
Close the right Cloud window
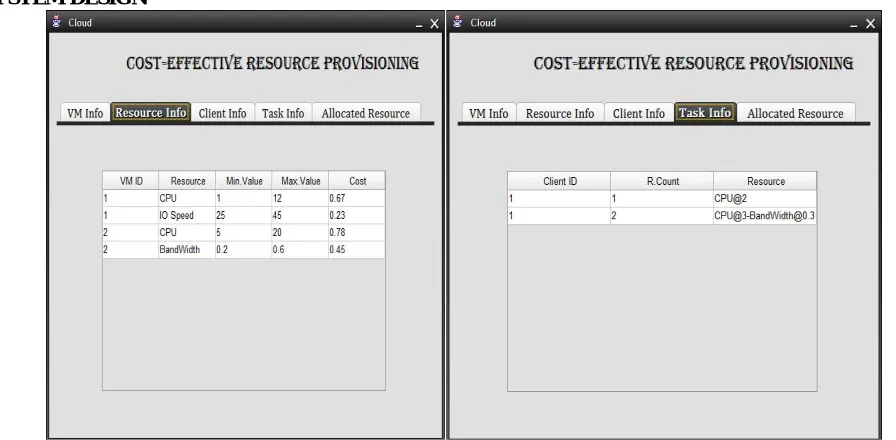pos(870,23)
